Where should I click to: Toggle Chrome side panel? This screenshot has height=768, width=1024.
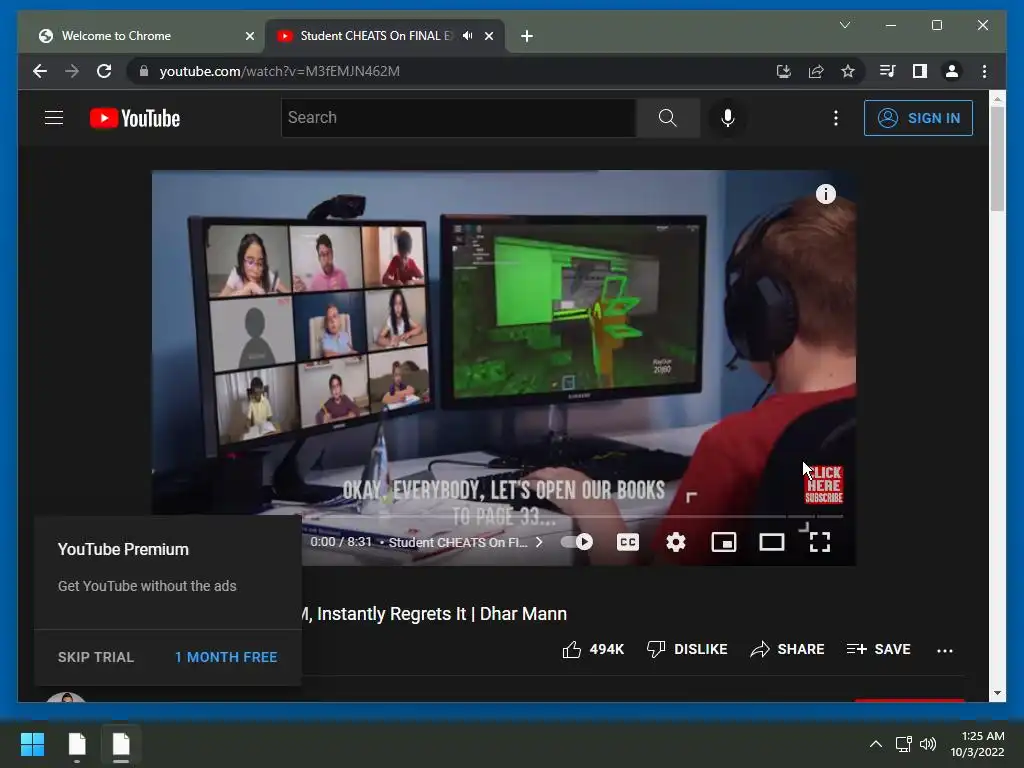tap(920, 71)
